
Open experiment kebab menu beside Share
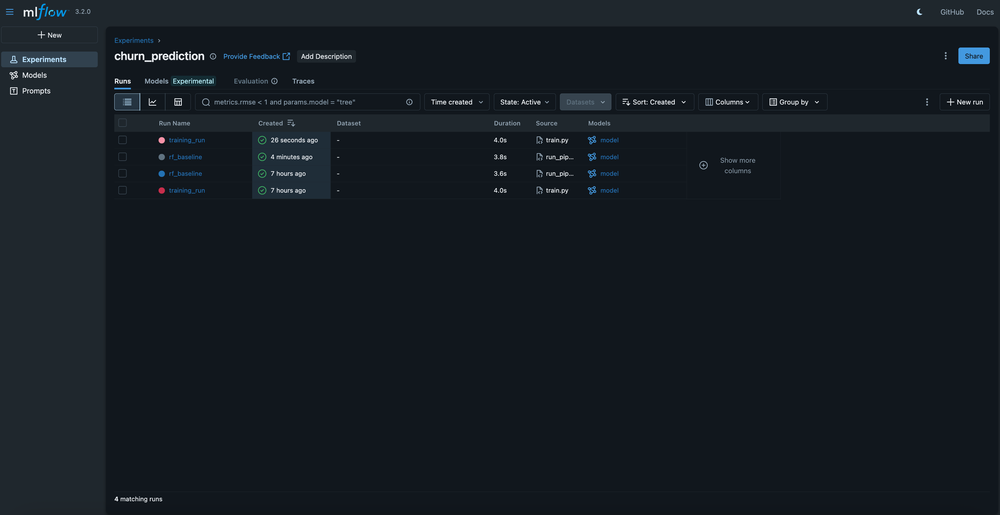click(945, 56)
